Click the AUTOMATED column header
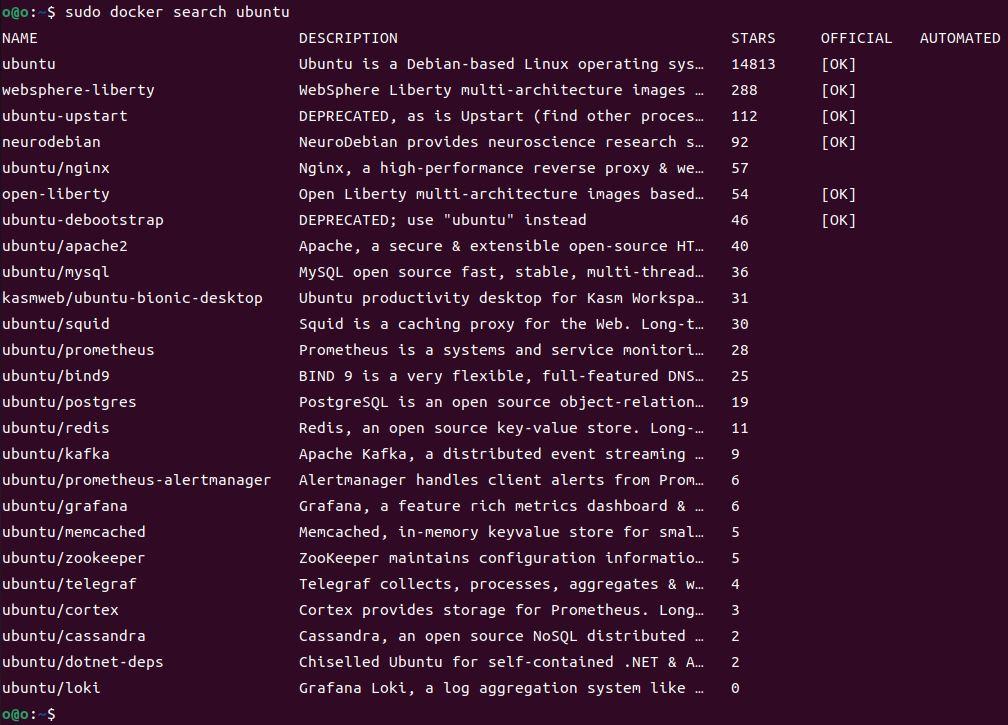Screen dimensions: 1008x725 click(x=960, y=39)
